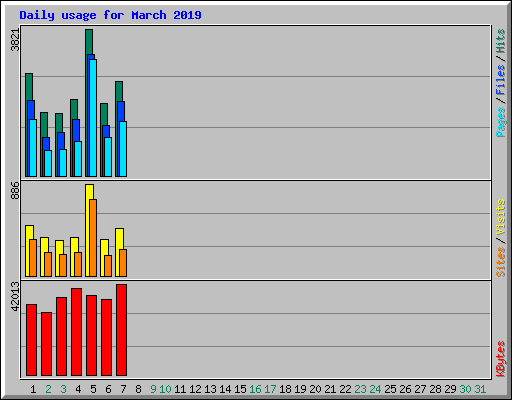The image size is (512, 400).
Task: Click day 8 on the x-axis
Action: 138,389
